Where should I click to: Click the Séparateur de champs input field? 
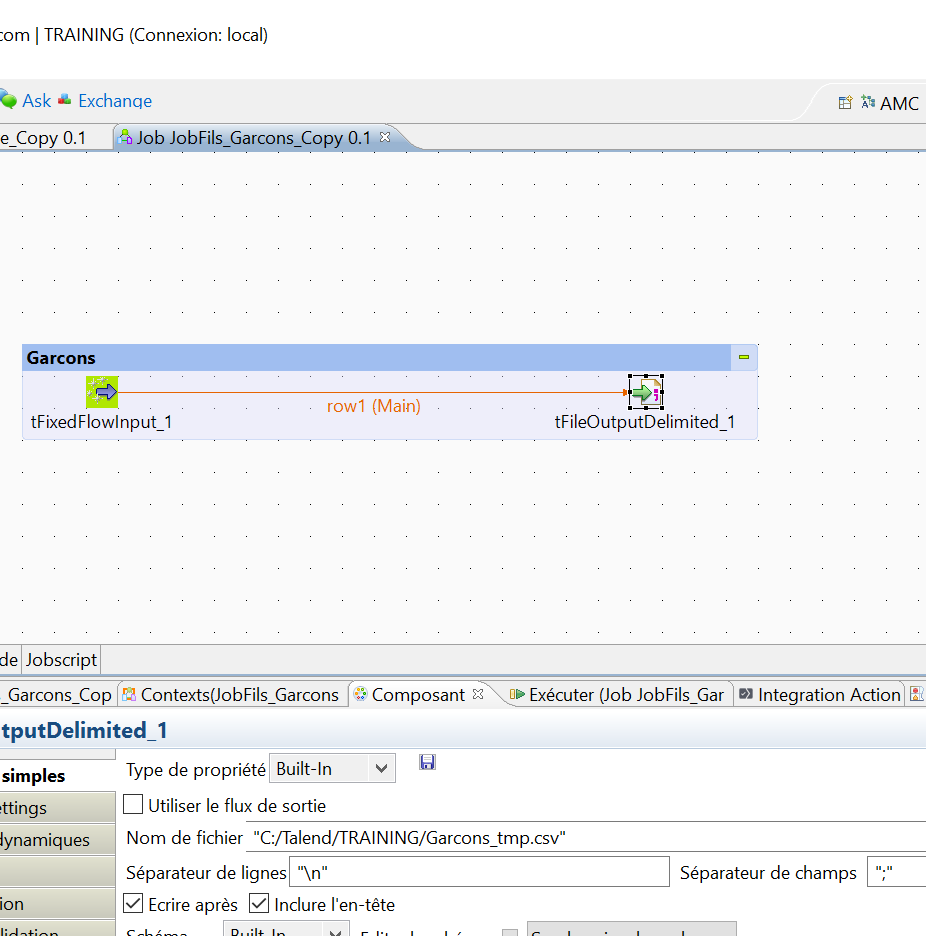click(899, 871)
